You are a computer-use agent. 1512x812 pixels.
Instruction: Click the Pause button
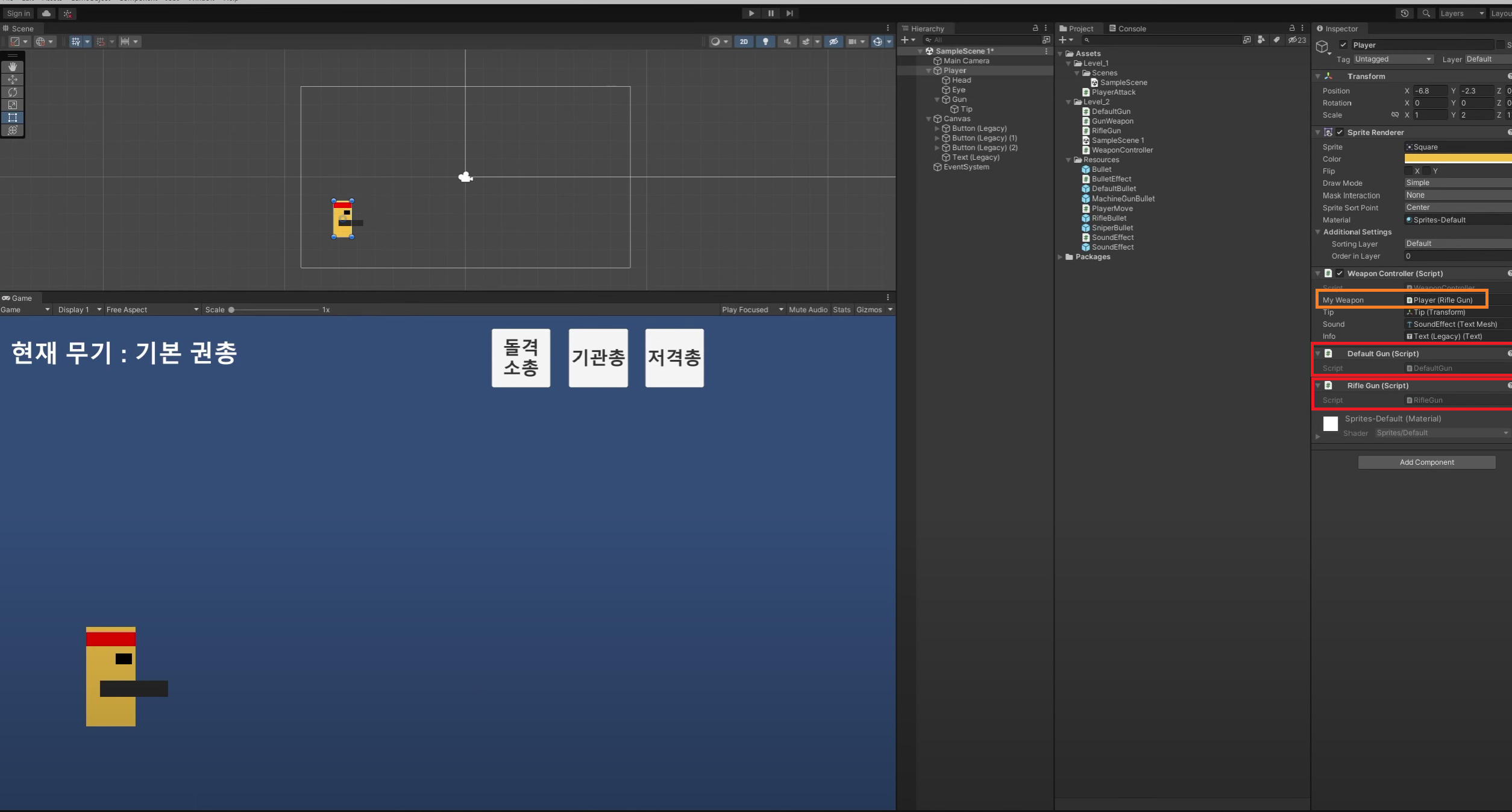(770, 13)
